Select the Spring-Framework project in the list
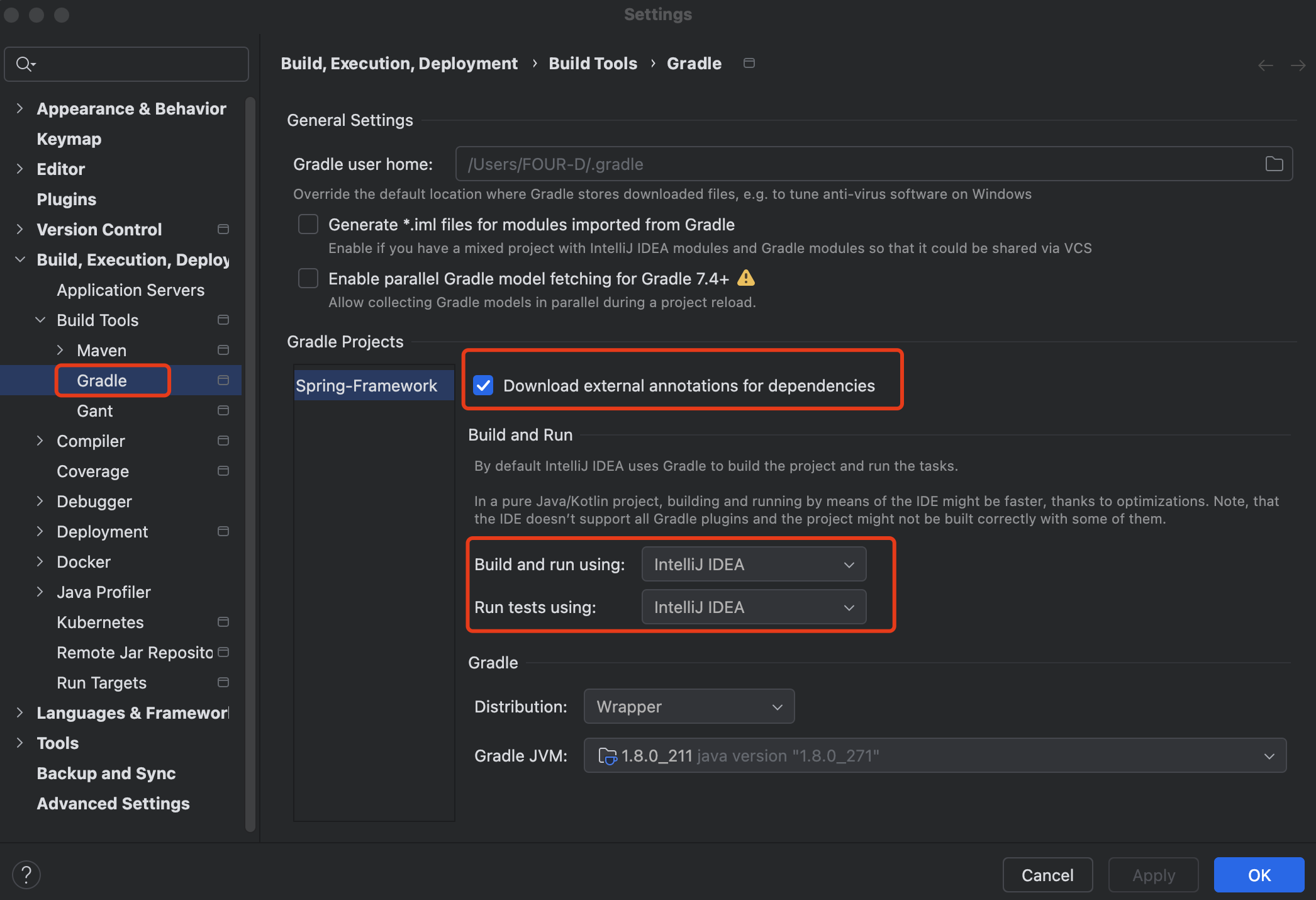This screenshot has width=1316, height=900. click(x=367, y=385)
